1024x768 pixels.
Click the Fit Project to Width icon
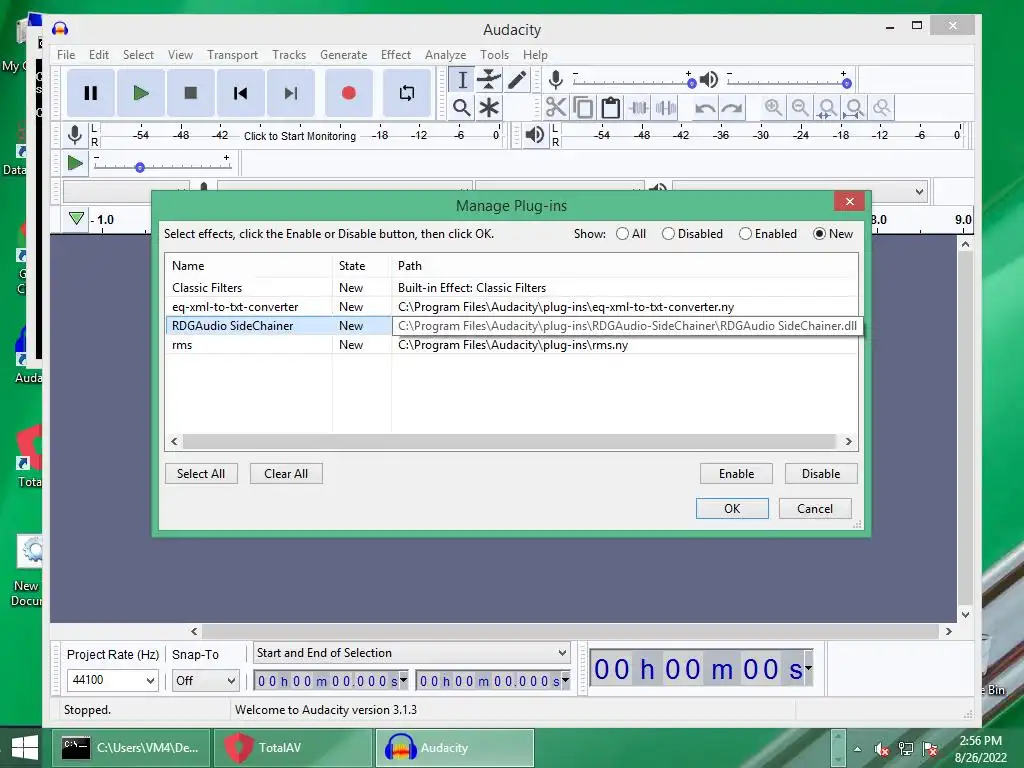point(854,107)
